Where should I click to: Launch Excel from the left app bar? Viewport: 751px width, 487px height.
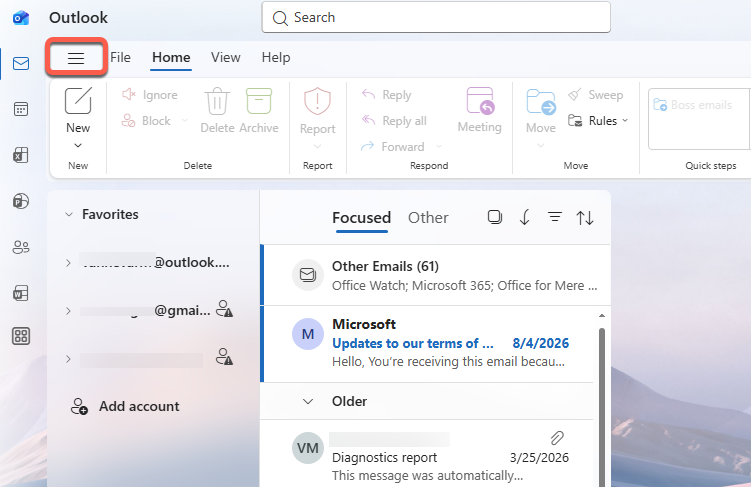[21, 155]
